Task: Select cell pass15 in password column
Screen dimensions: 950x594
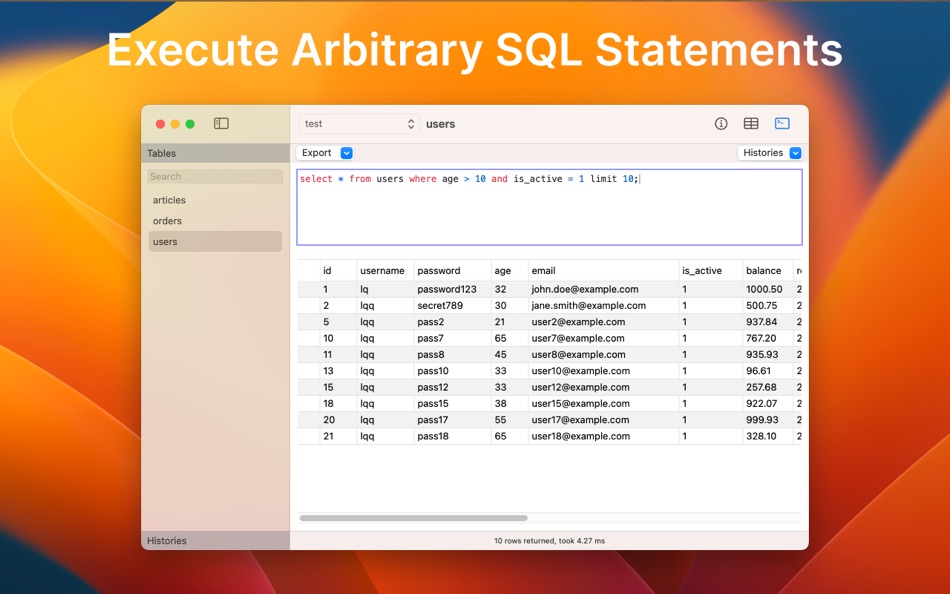Action: 433,404
